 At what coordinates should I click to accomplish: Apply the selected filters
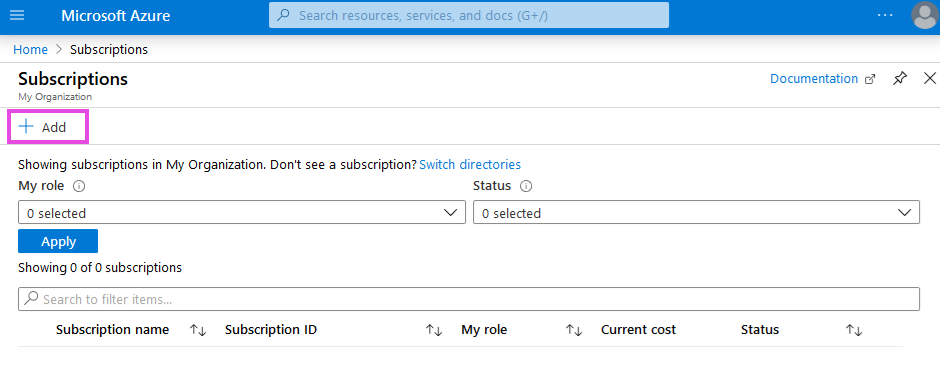58,242
